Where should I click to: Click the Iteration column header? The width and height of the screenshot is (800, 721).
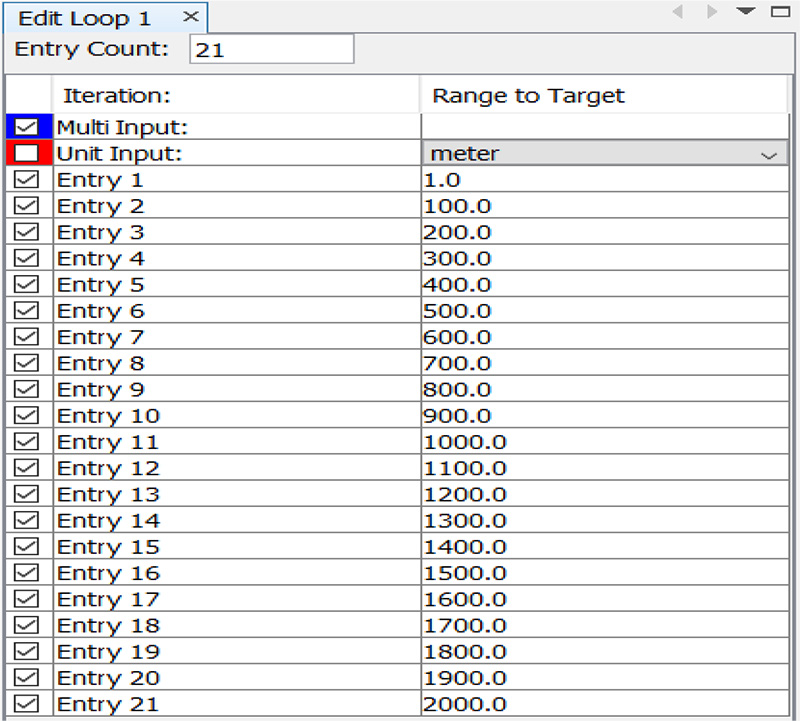[235, 96]
